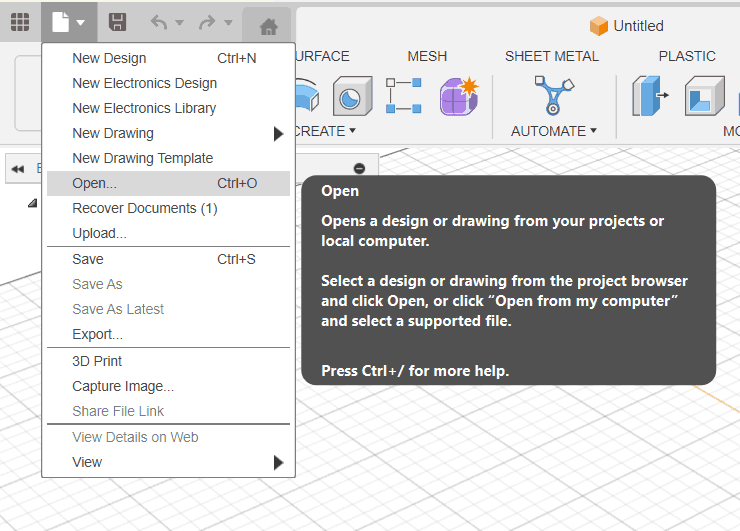Expand the browser tree root triangle
Image resolution: width=740 pixels, height=531 pixels.
point(32,203)
